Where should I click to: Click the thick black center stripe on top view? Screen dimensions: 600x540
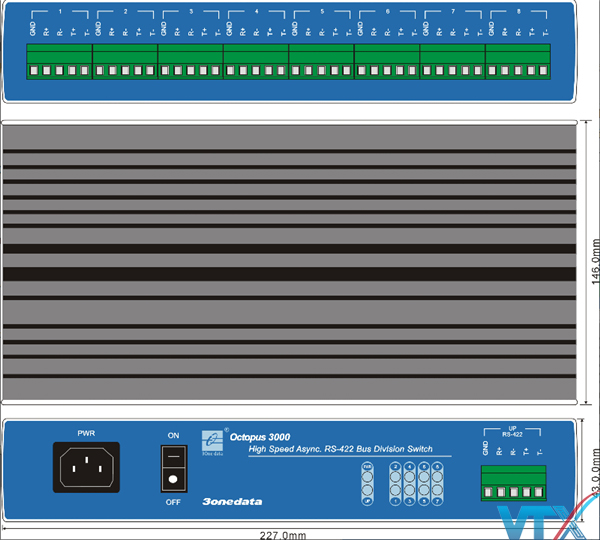point(290,273)
